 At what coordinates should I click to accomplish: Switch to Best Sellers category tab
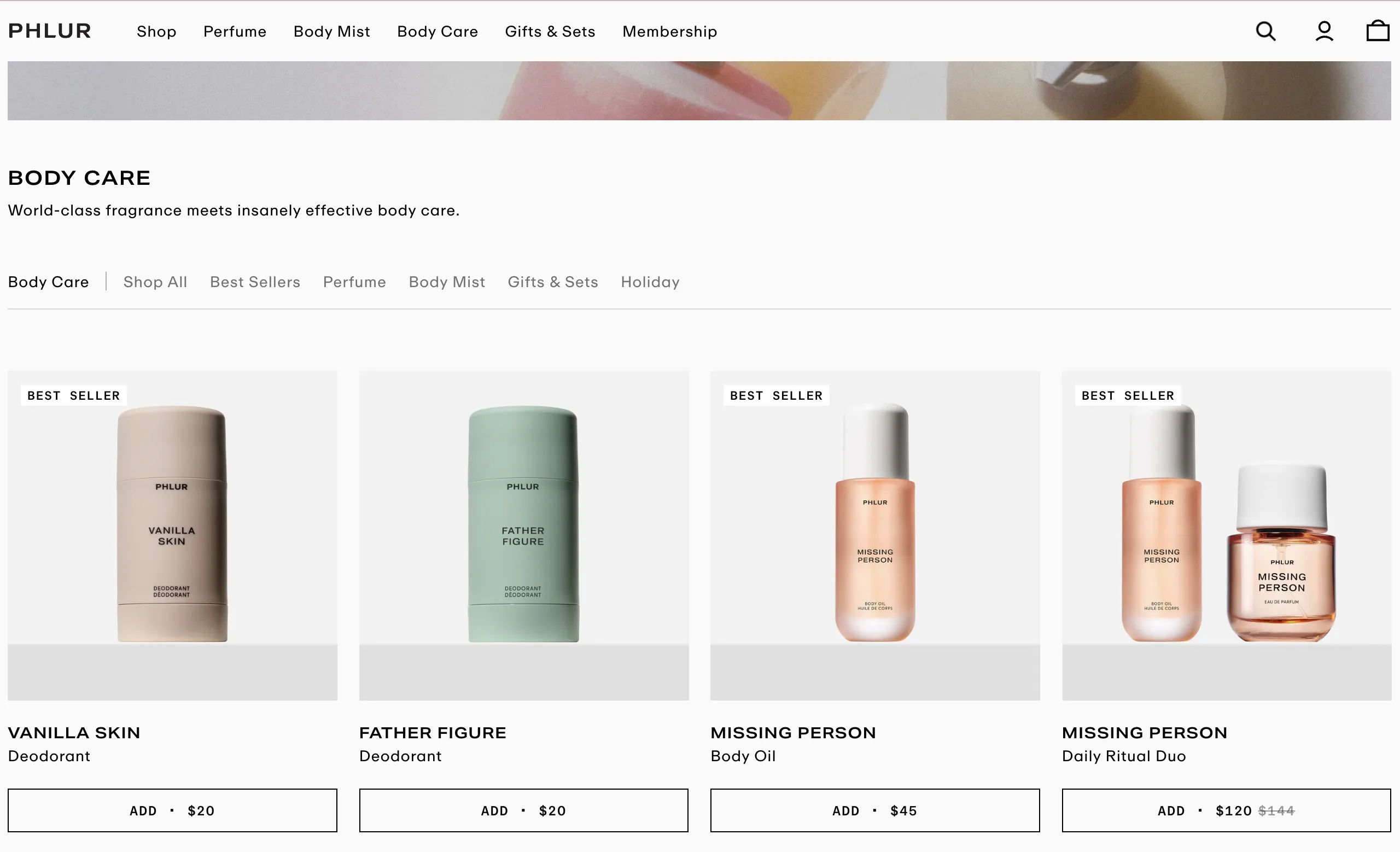(255, 282)
